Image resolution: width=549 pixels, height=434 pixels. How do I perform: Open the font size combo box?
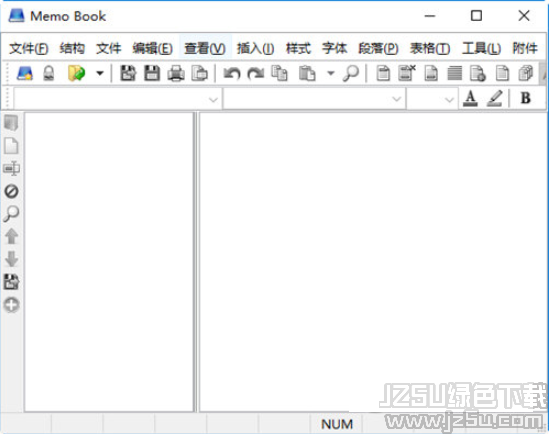(432, 99)
